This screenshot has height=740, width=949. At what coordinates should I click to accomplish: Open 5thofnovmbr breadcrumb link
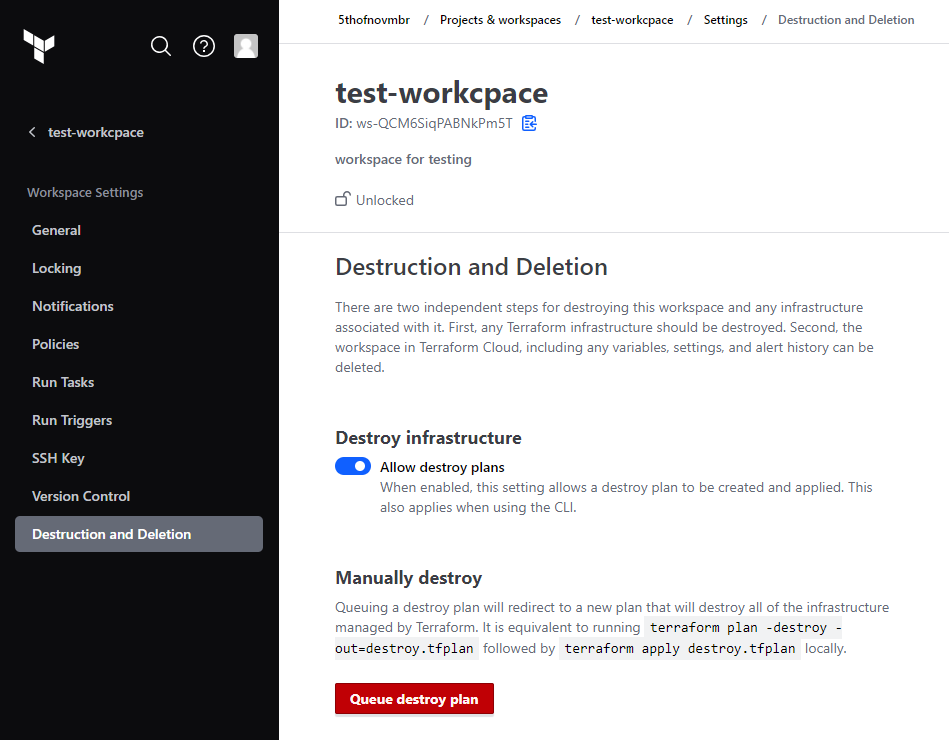tap(373, 20)
